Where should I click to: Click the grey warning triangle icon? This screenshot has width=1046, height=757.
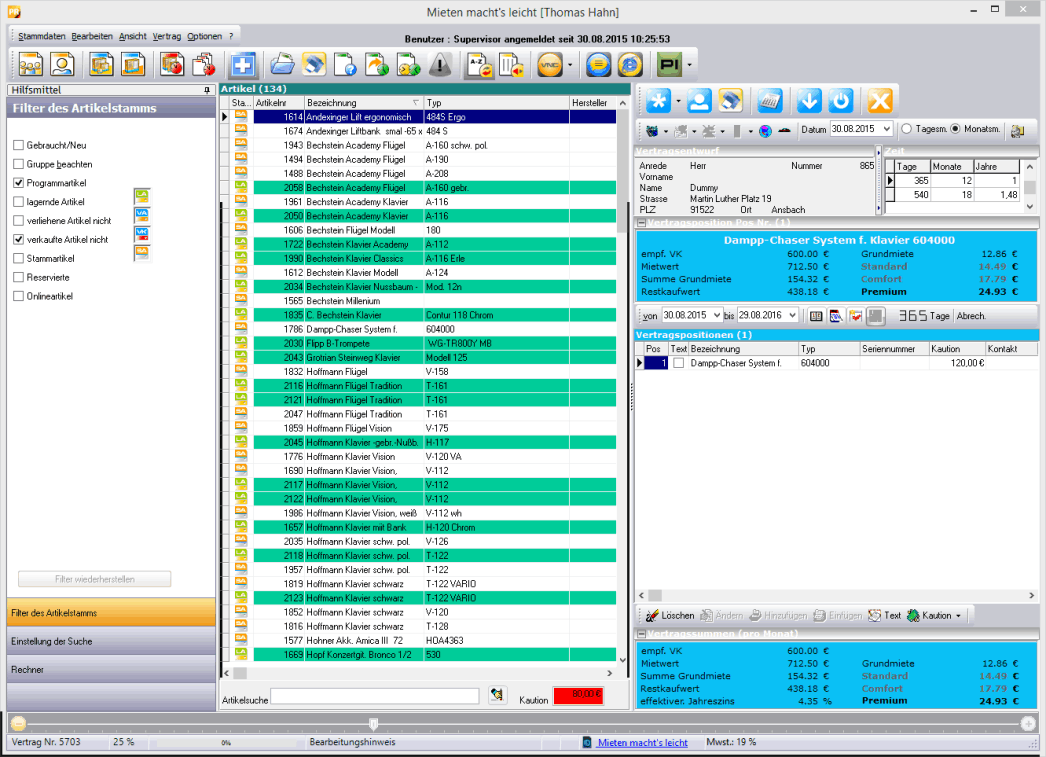click(440, 65)
